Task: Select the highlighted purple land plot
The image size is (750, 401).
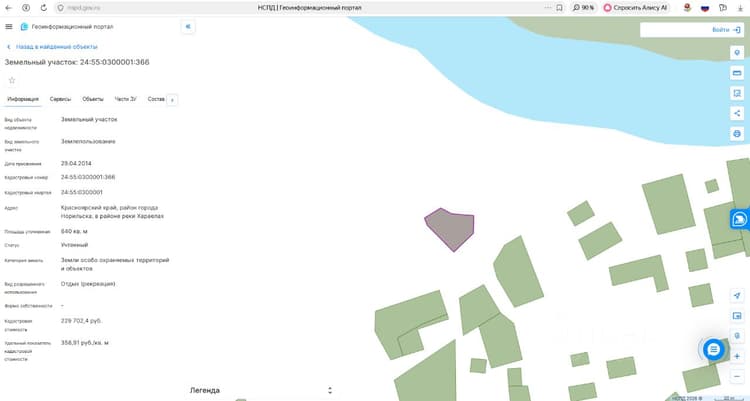Action: pyautogui.click(x=451, y=228)
